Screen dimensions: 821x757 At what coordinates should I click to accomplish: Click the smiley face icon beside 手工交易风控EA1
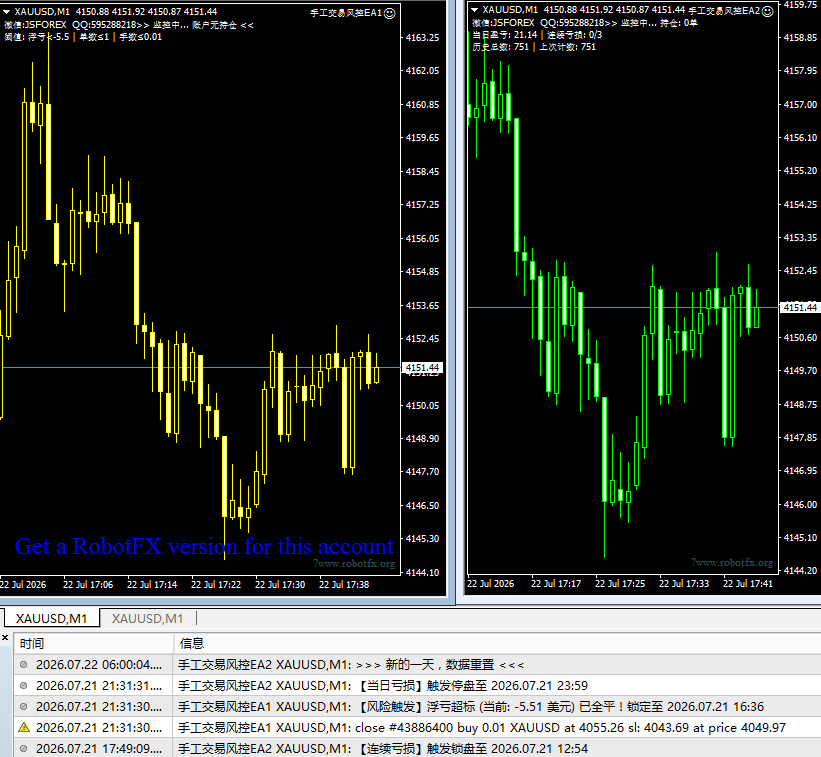(x=390, y=13)
